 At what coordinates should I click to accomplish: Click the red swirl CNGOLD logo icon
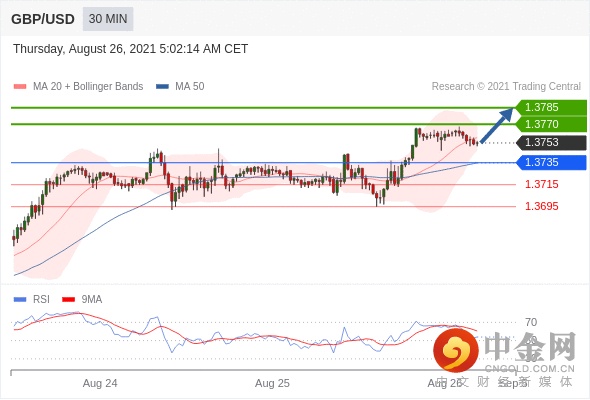point(456,350)
